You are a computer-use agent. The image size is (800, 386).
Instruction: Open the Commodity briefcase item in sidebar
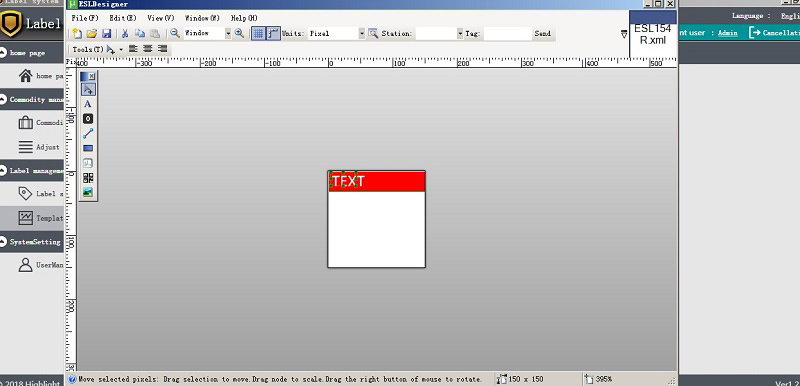coord(41,123)
